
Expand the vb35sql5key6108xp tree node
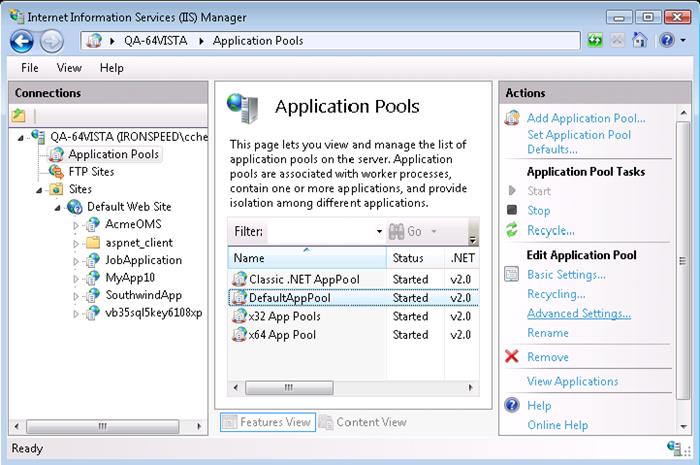[76, 314]
